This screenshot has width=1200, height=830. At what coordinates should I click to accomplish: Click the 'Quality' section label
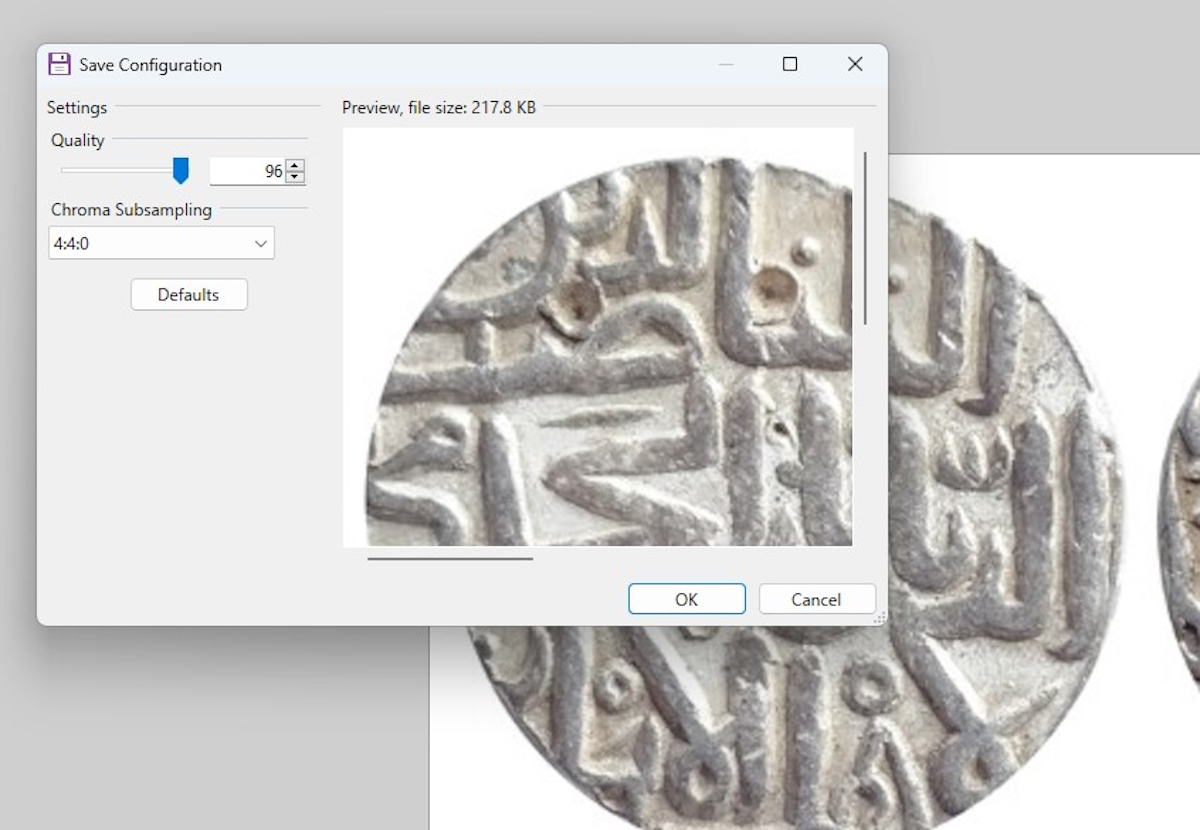click(78, 140)
